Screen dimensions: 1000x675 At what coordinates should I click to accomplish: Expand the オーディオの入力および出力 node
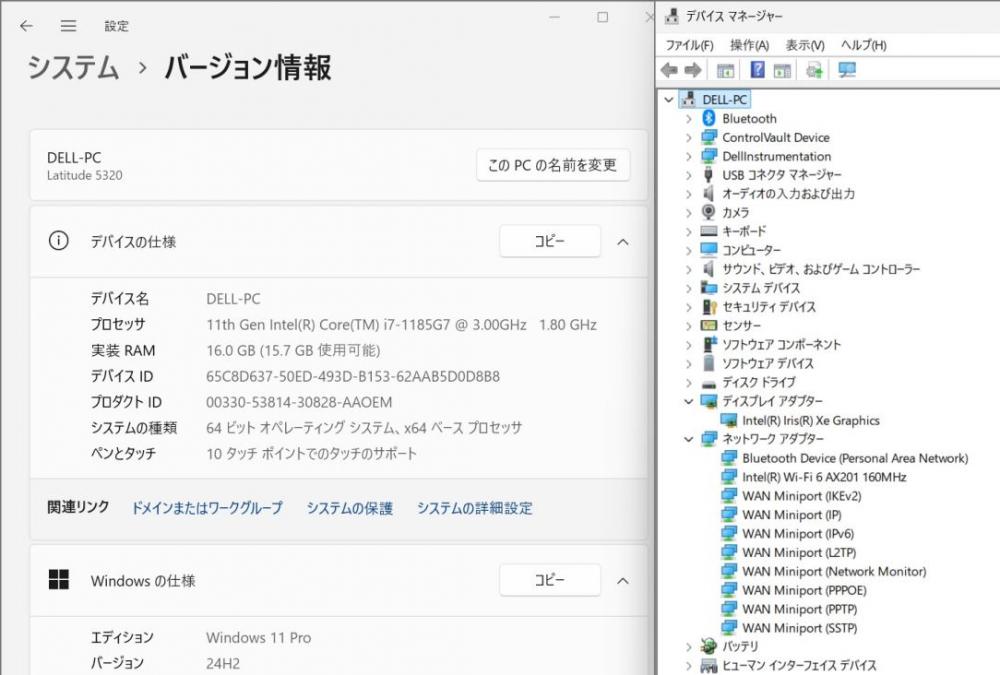[688, 194]
